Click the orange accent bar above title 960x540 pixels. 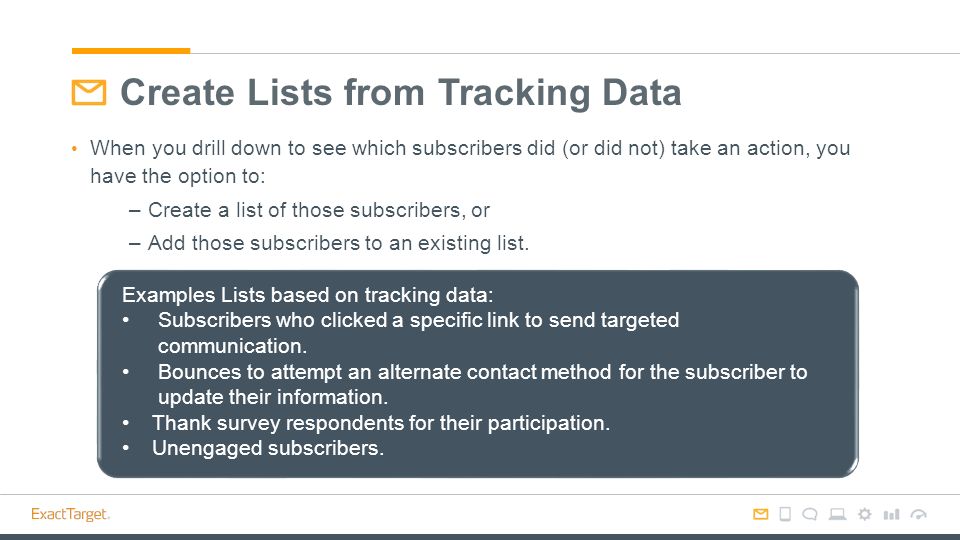[131, 51]
